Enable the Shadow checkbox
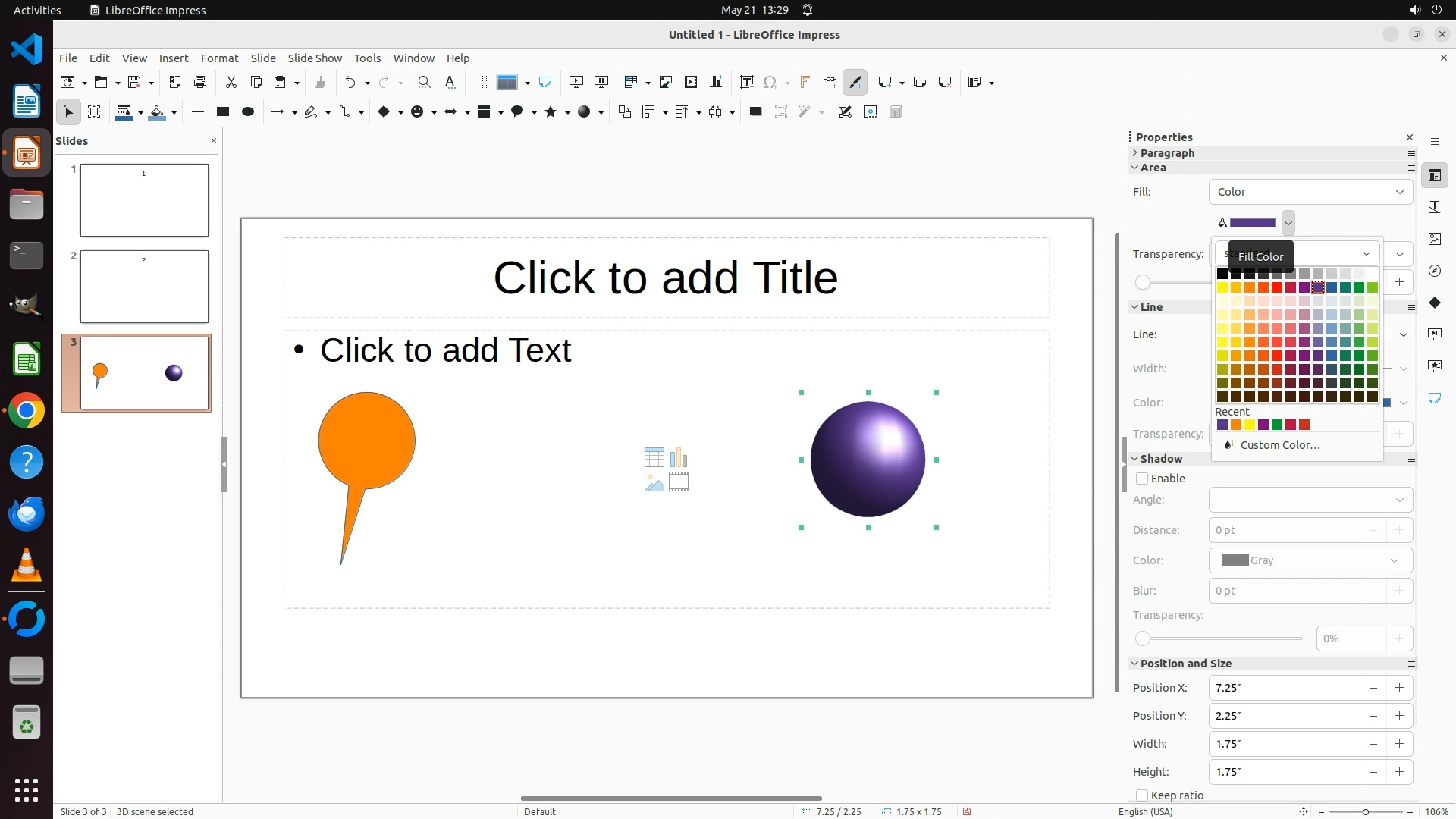 1142,479
